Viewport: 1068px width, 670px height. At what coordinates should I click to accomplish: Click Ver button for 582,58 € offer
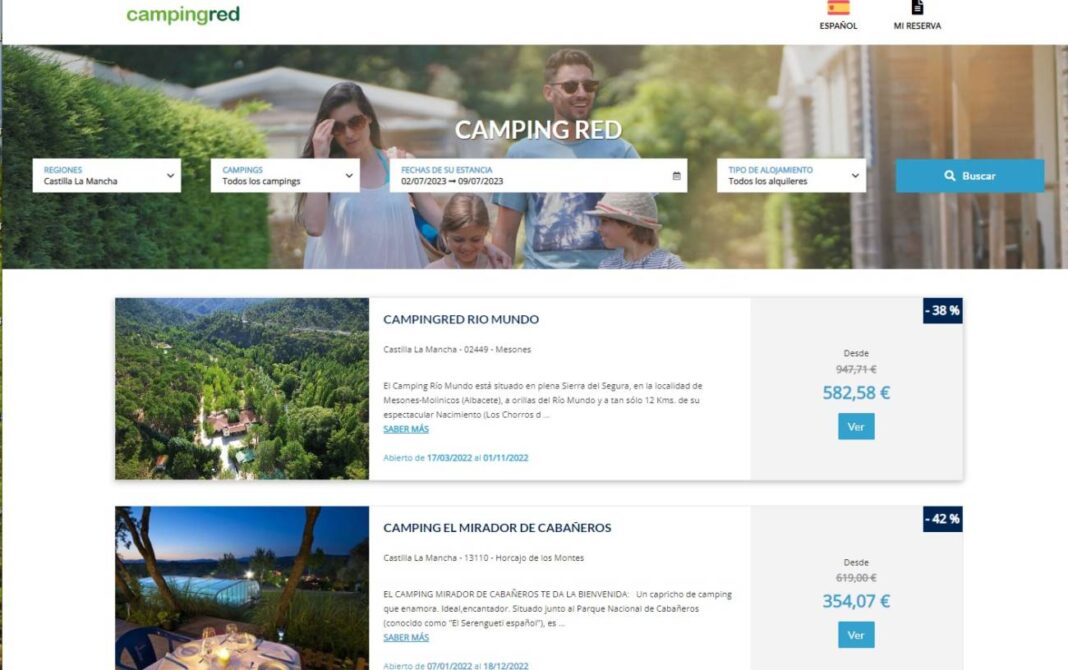(855, 426)
